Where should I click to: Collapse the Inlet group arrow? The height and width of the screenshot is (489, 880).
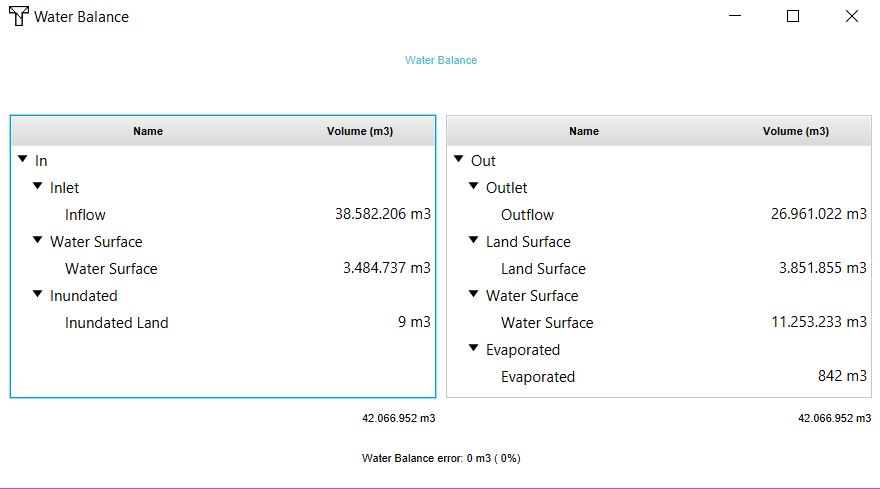[x=38, y=186]
